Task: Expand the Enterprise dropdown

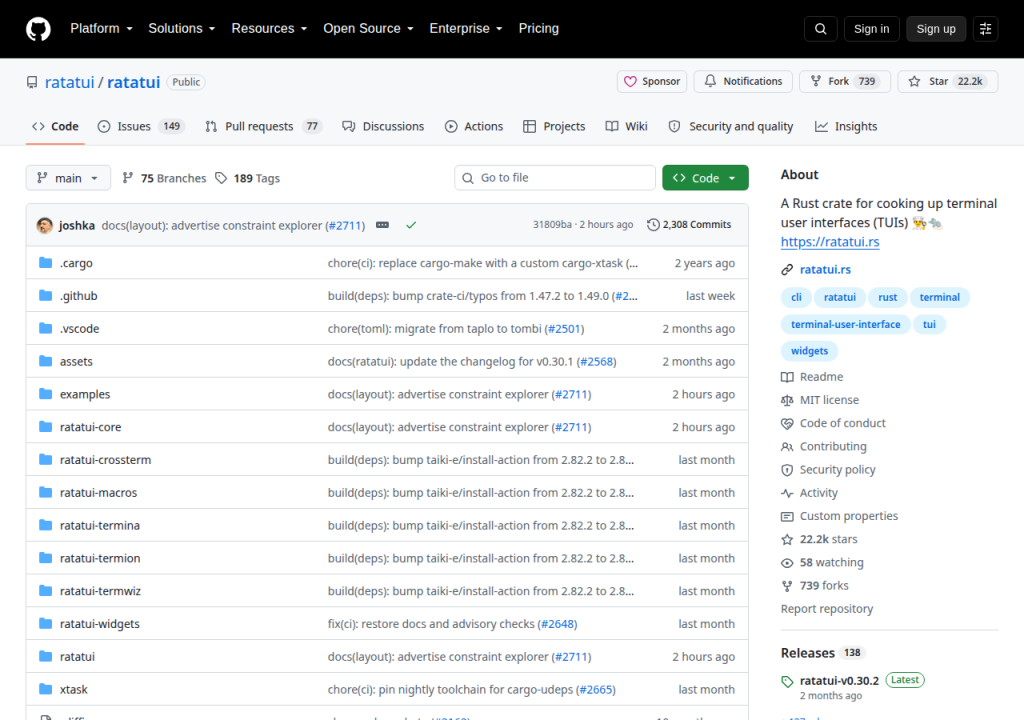Action: tap(466, 29)
